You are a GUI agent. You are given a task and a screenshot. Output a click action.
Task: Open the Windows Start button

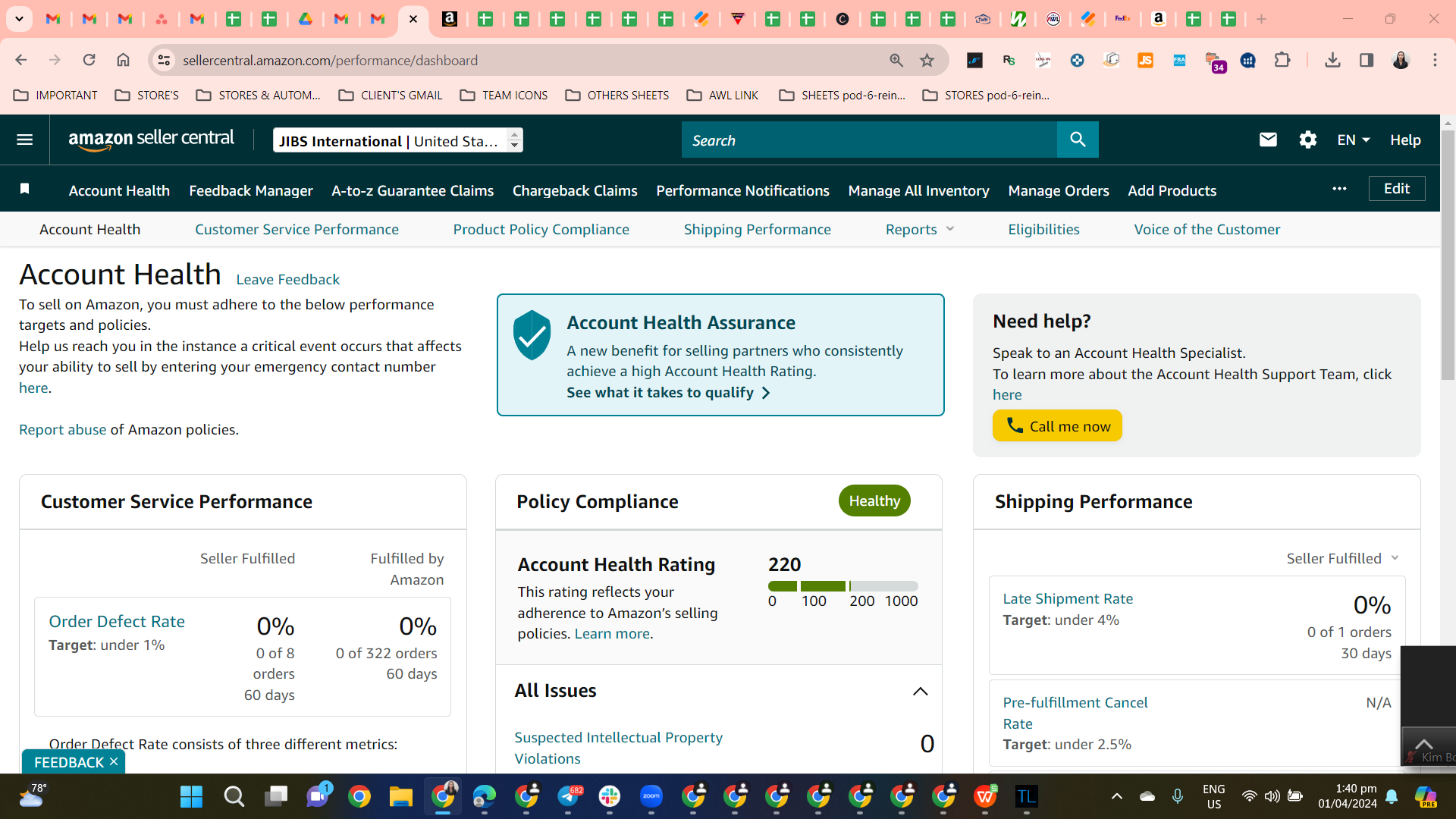[191, 796]
